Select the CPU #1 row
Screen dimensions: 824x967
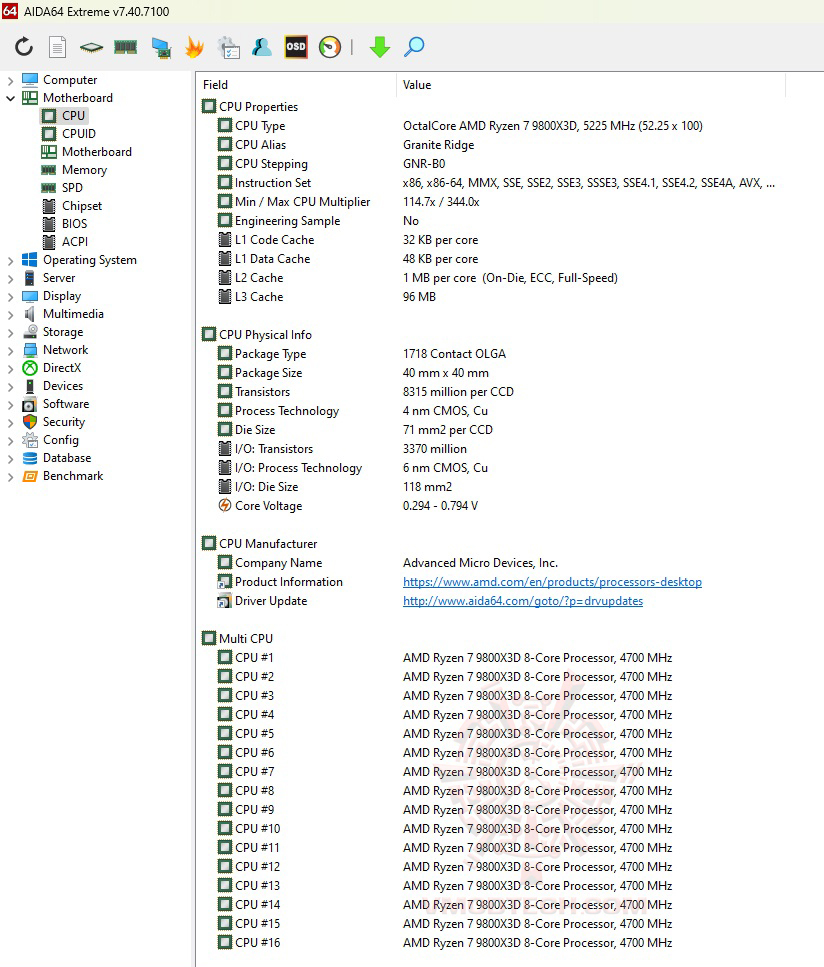point(493,658)
